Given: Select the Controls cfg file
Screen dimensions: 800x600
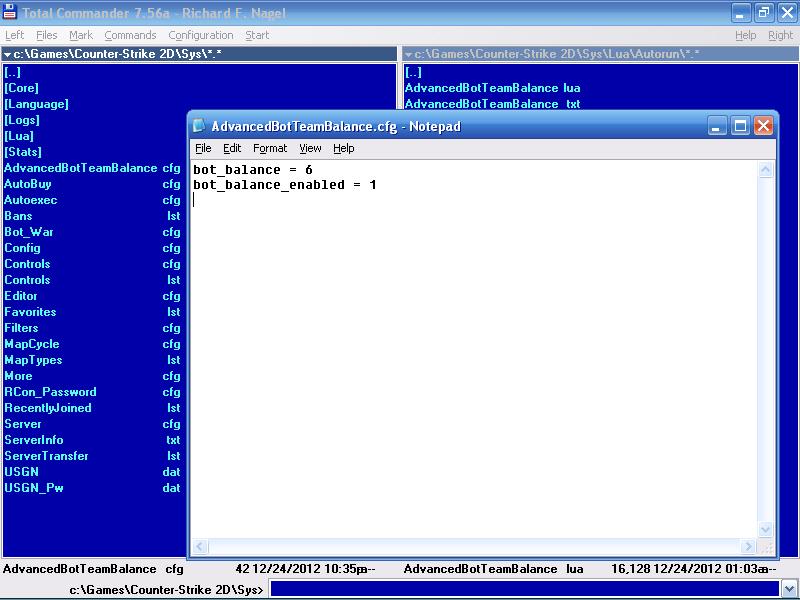Looking at the screenshot, I should point(92,264).
